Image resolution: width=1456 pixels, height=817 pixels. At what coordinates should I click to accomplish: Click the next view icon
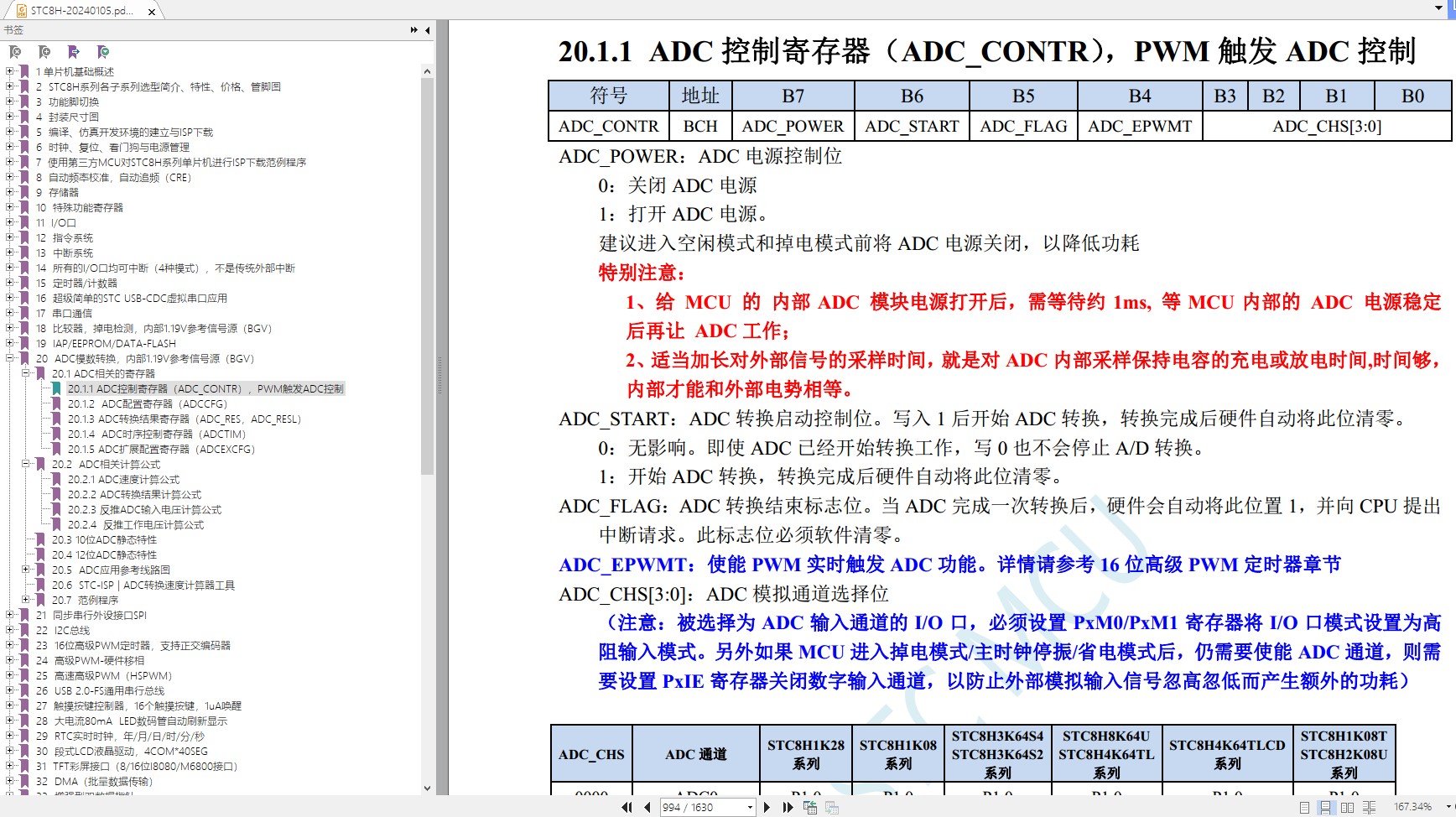[x=832, y=807]
